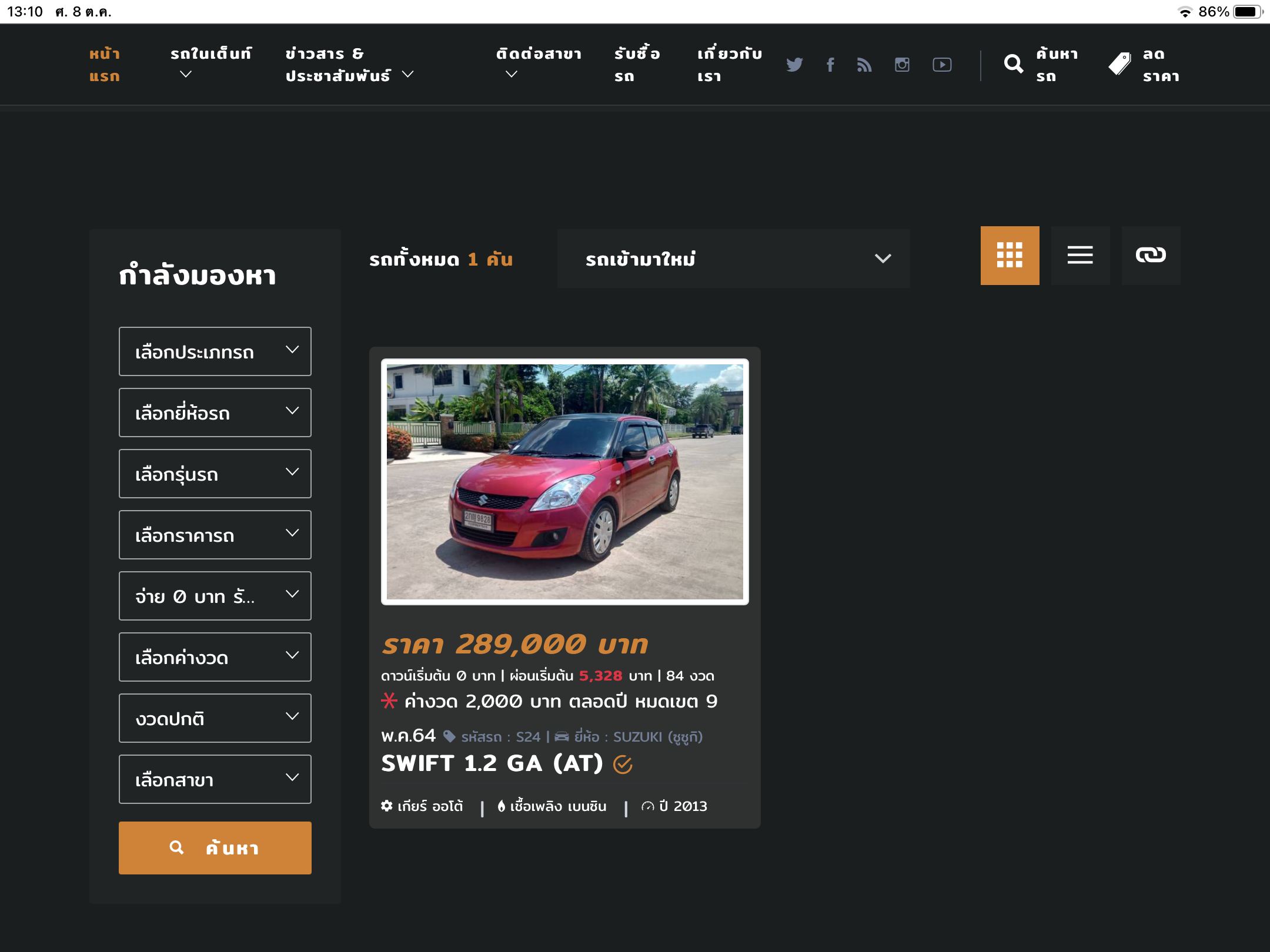
Task: Click the RSS feed icon
Action: [864, 65]
